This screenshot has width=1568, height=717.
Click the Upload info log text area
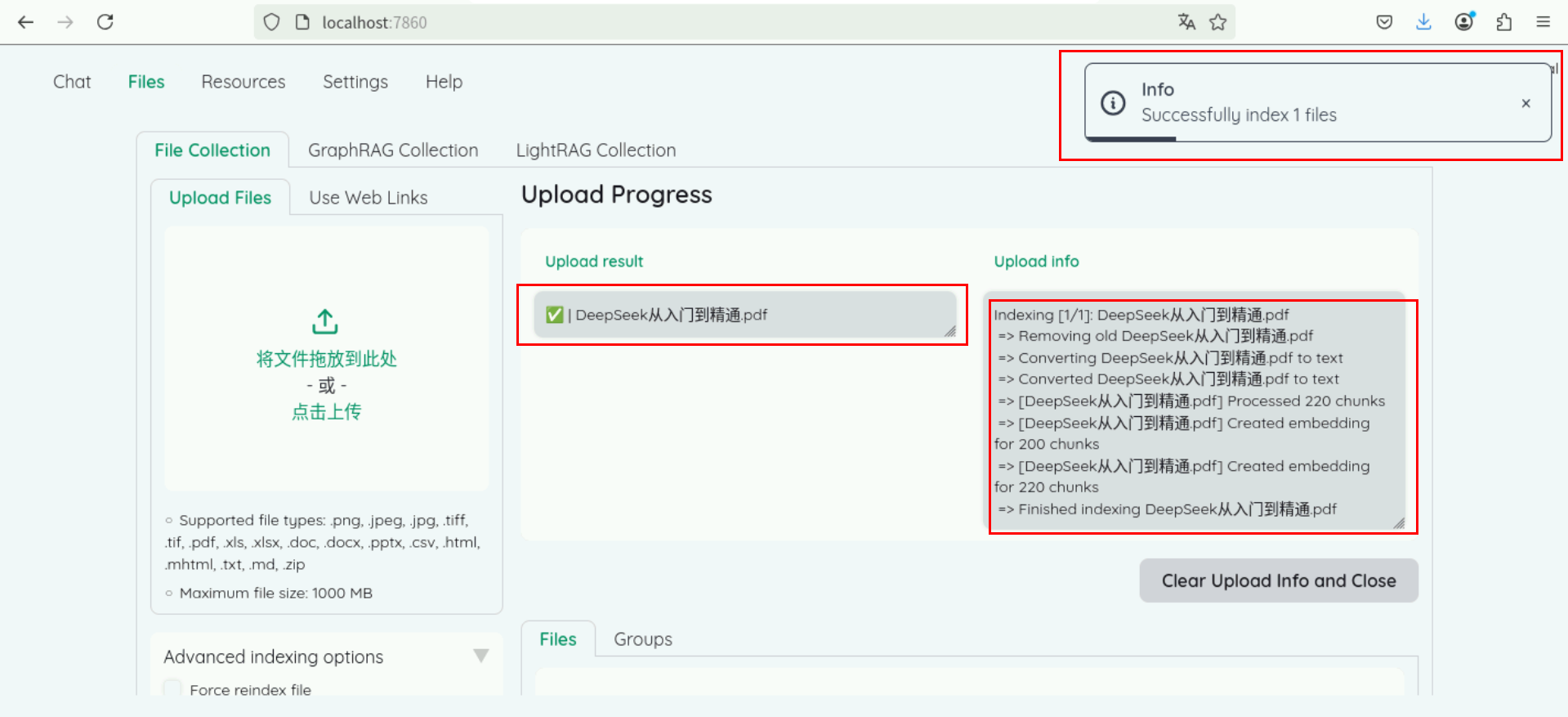(1195, 411)
